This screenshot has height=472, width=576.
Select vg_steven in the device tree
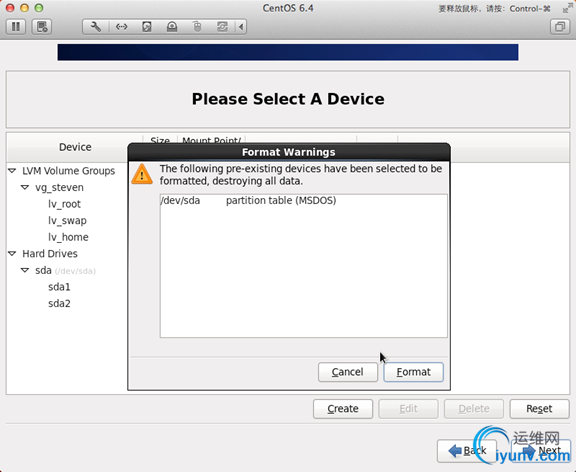click(59, 187)
